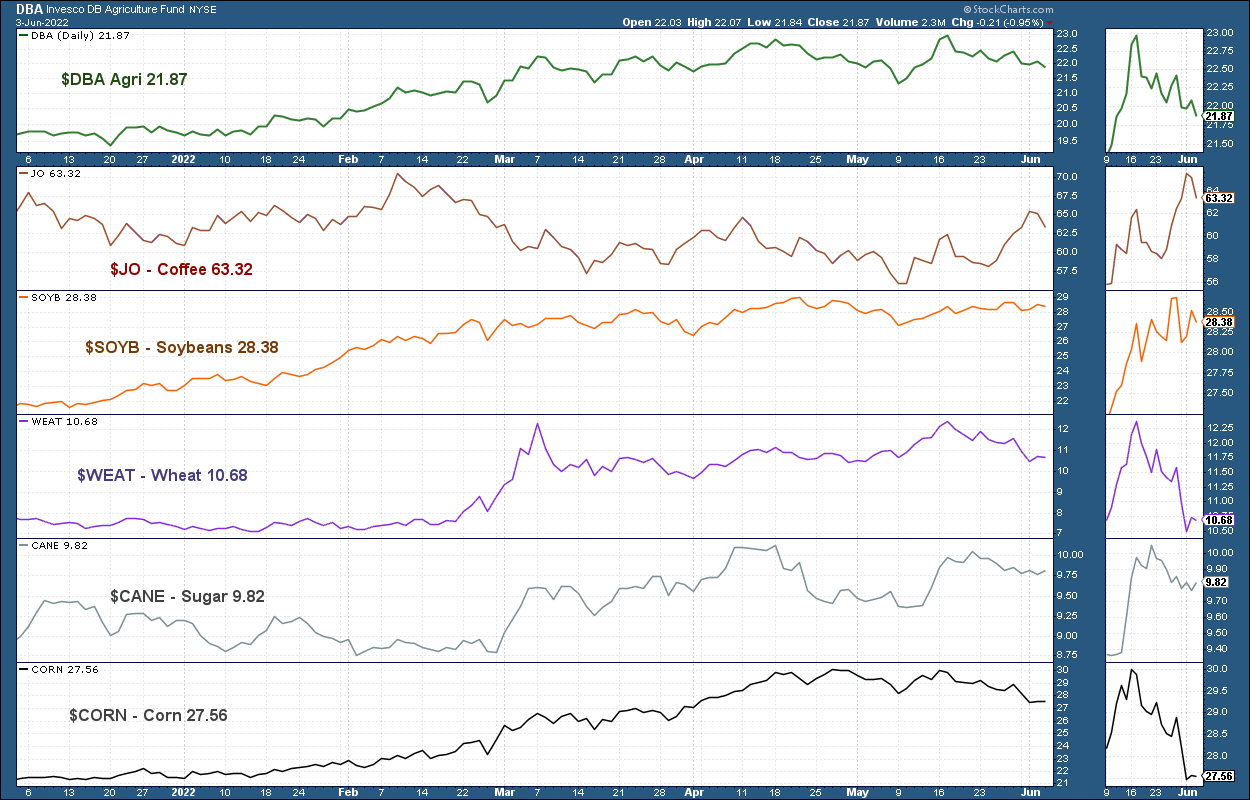This screenshot has height=800, width=1250.
Task: Click the 10.00 mark on sugar price axis
Action: [x=1069, y=555]
